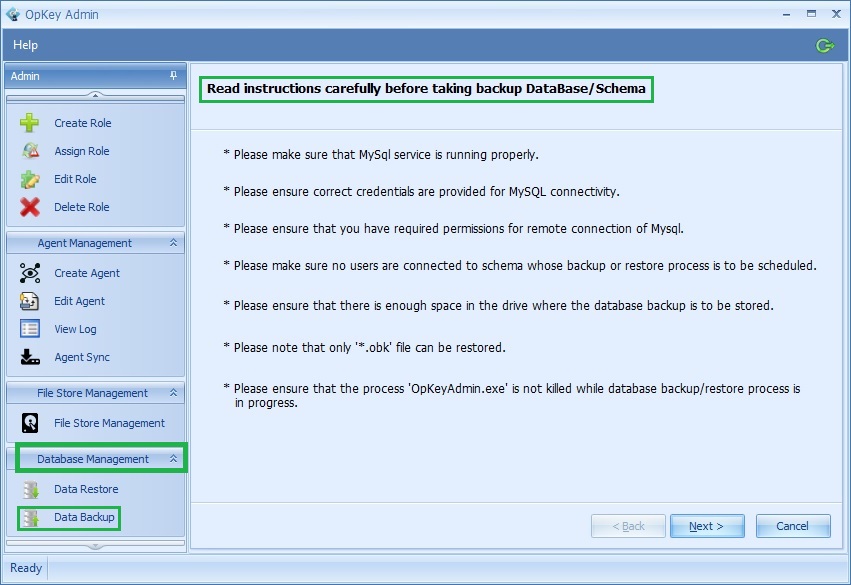Image resolution: width=851 pixels, height=585 pixels.
Task: Click the green logout icon in header
Action: tap(824, 46)
